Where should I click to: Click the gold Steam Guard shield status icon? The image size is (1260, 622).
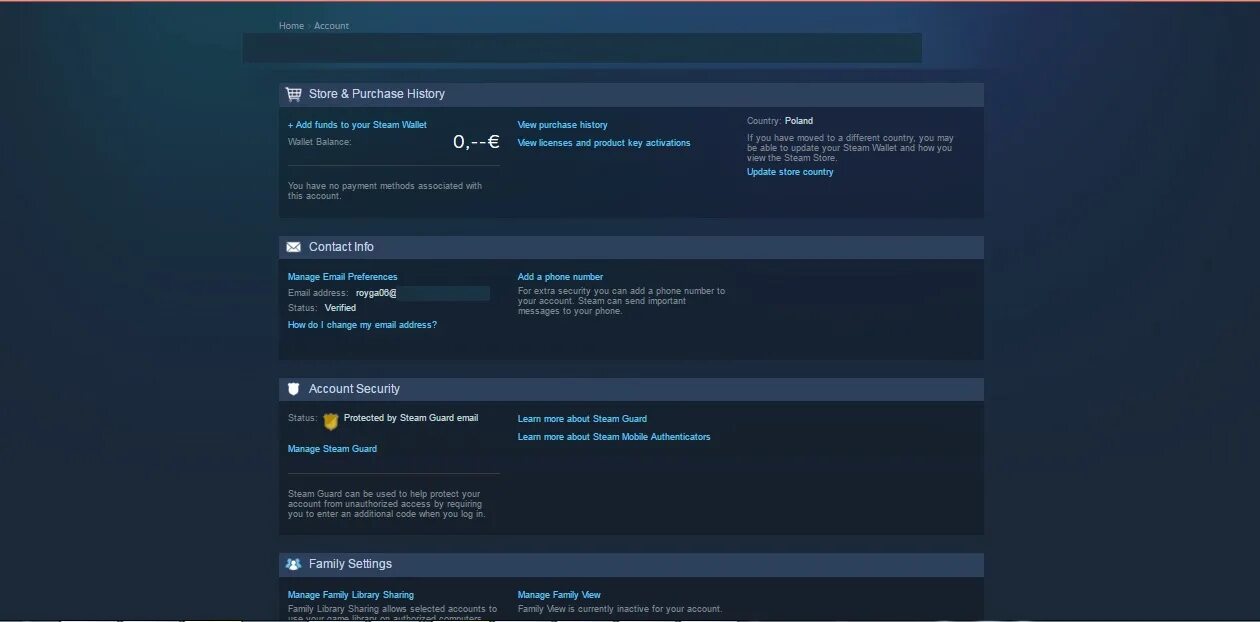click(x=331, y=421)
